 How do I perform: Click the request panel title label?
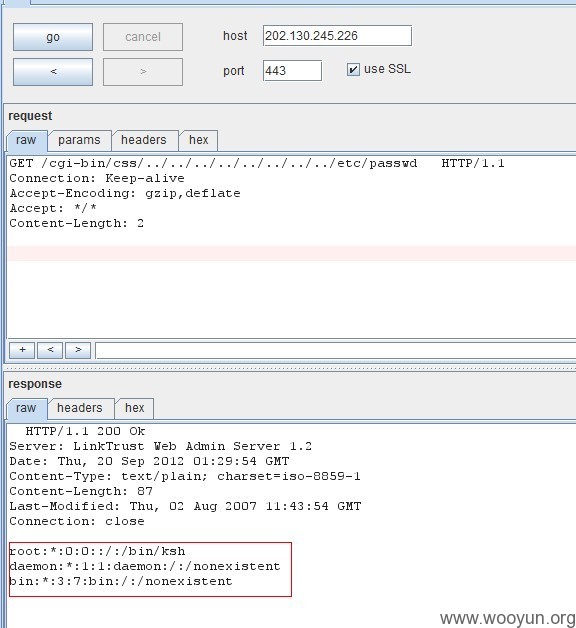click(x=30, y=116)
